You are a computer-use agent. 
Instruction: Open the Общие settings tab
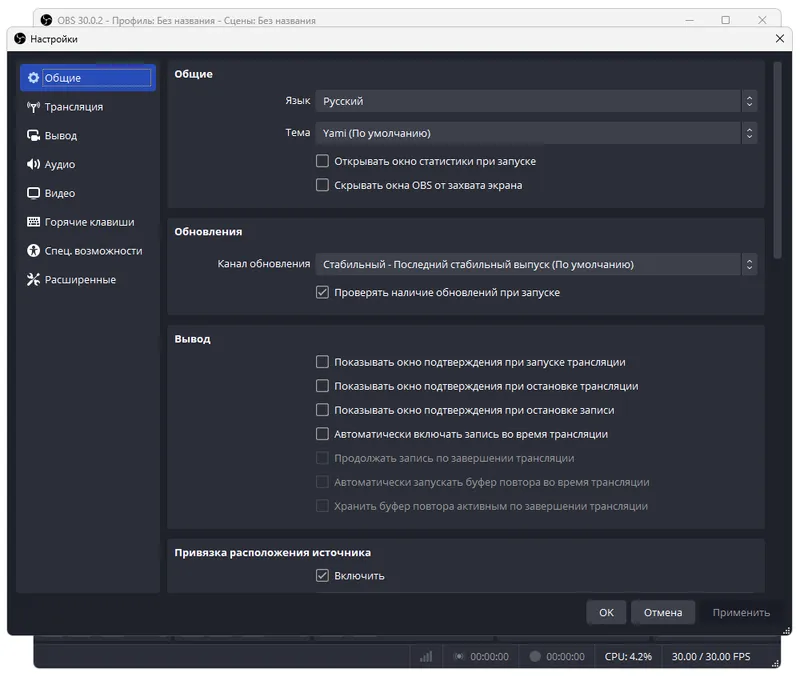click(x=88, y=78)
